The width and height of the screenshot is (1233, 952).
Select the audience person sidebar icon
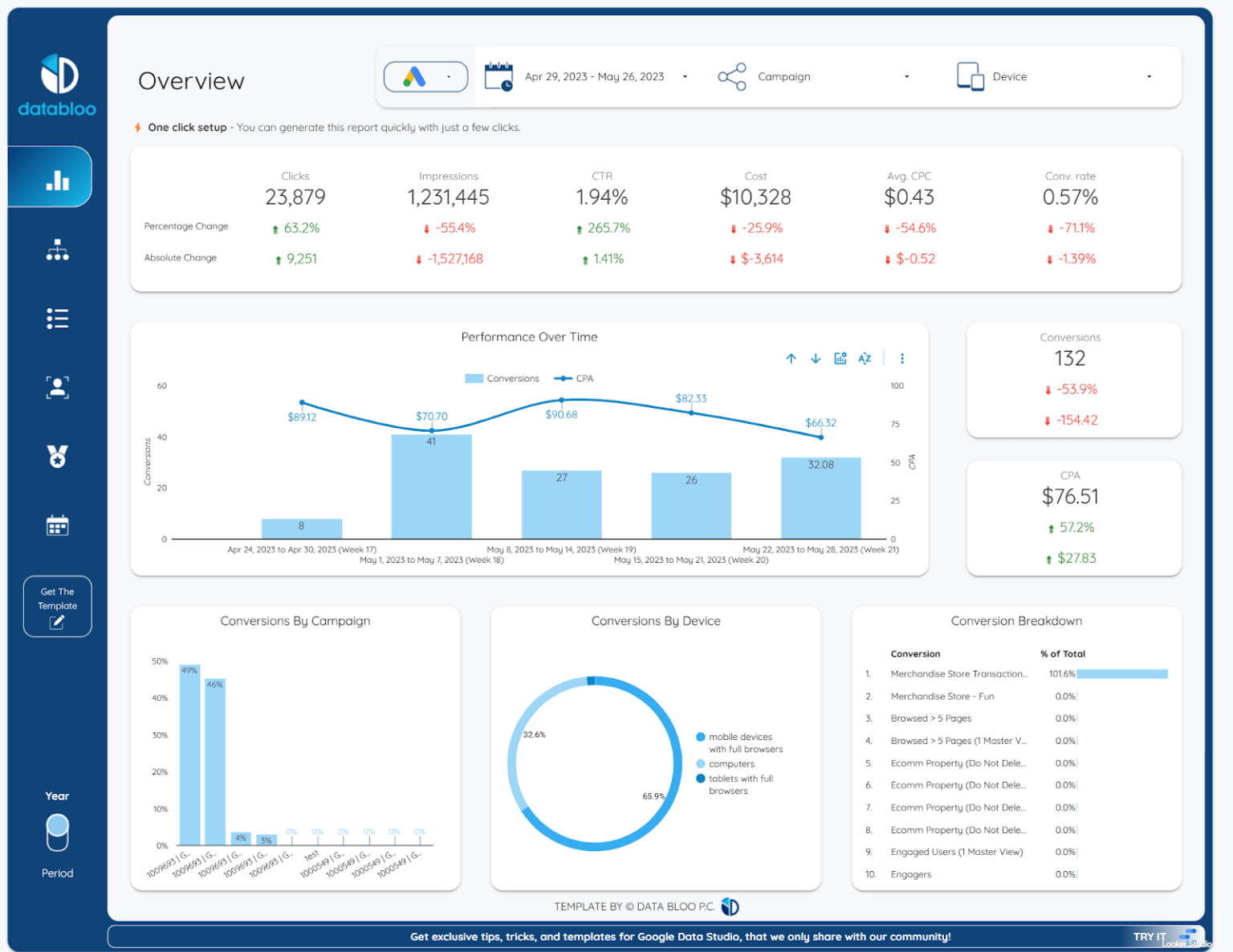57,388
